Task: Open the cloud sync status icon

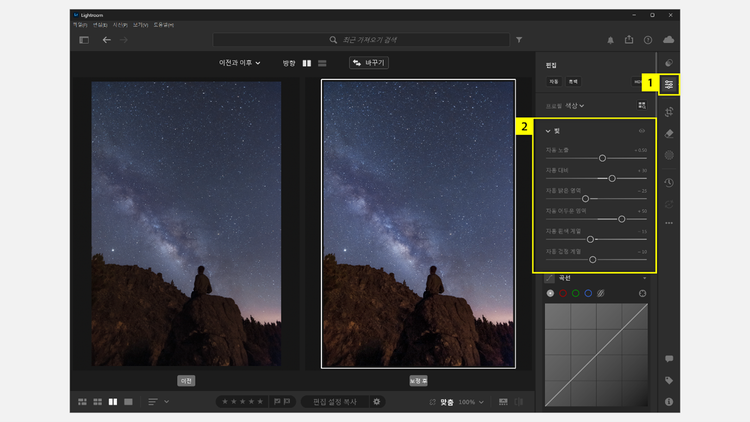Action: point(668,40)
